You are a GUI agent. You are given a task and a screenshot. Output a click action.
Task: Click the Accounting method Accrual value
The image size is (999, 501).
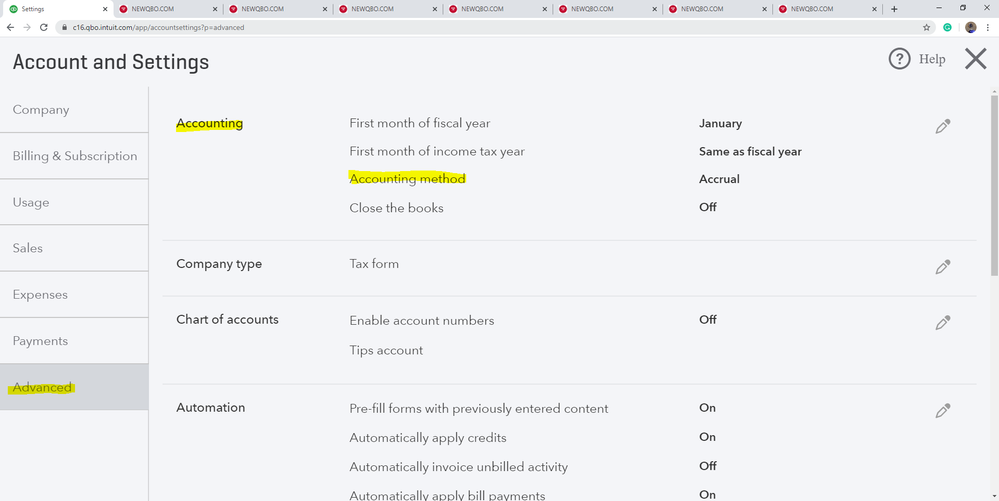719,180
